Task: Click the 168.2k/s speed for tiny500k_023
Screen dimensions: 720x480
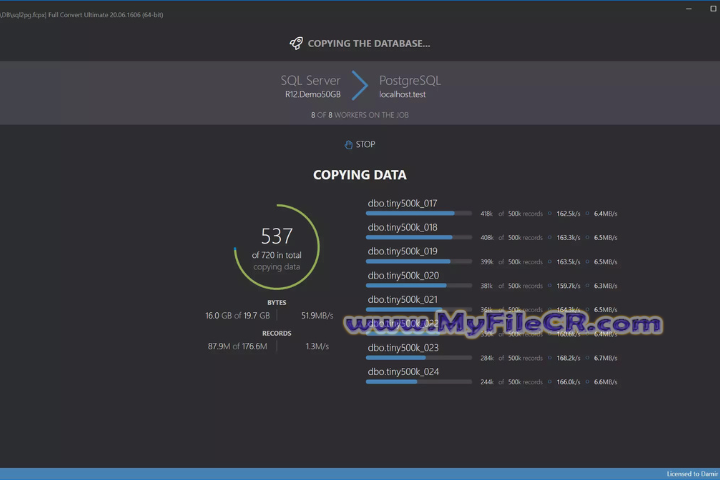Action: (x=568, y=358)
